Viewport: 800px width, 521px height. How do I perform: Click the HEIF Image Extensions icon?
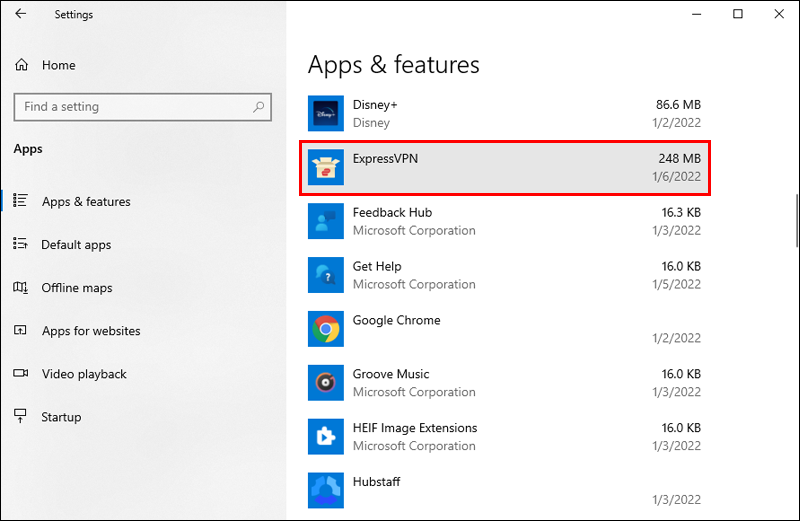pos(326,438)
